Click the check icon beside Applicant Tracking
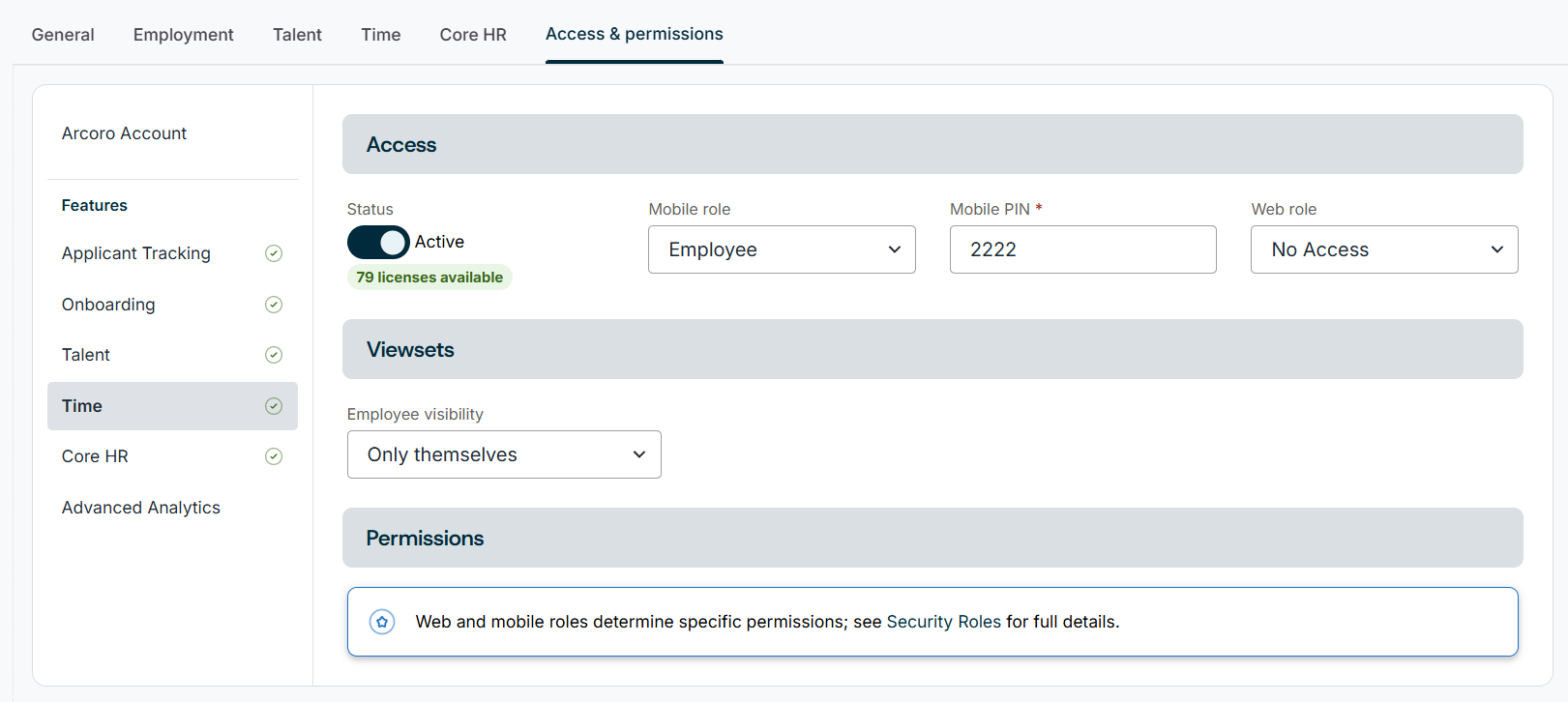 [274, 253]
